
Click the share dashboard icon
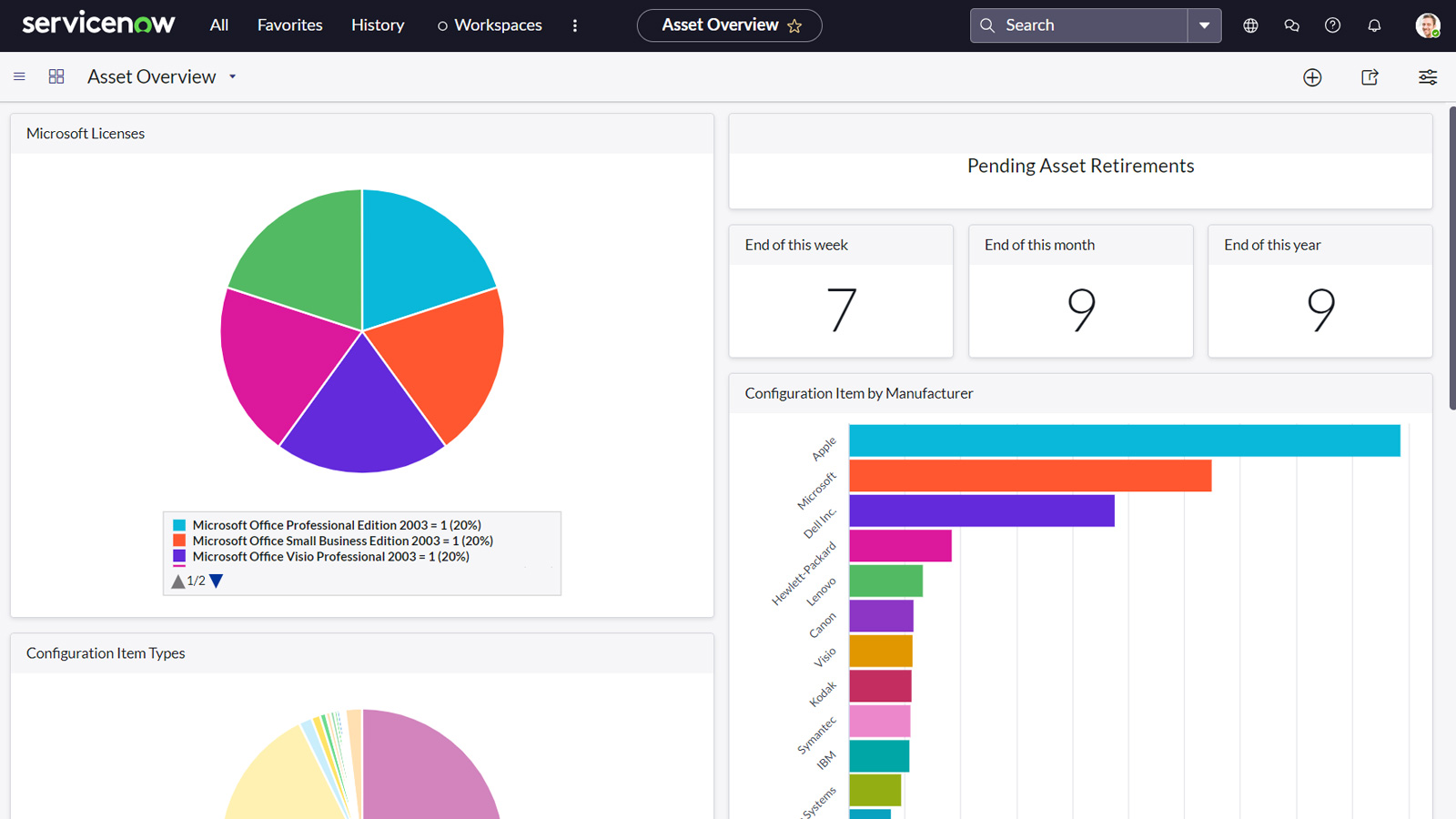point(1370,77)
